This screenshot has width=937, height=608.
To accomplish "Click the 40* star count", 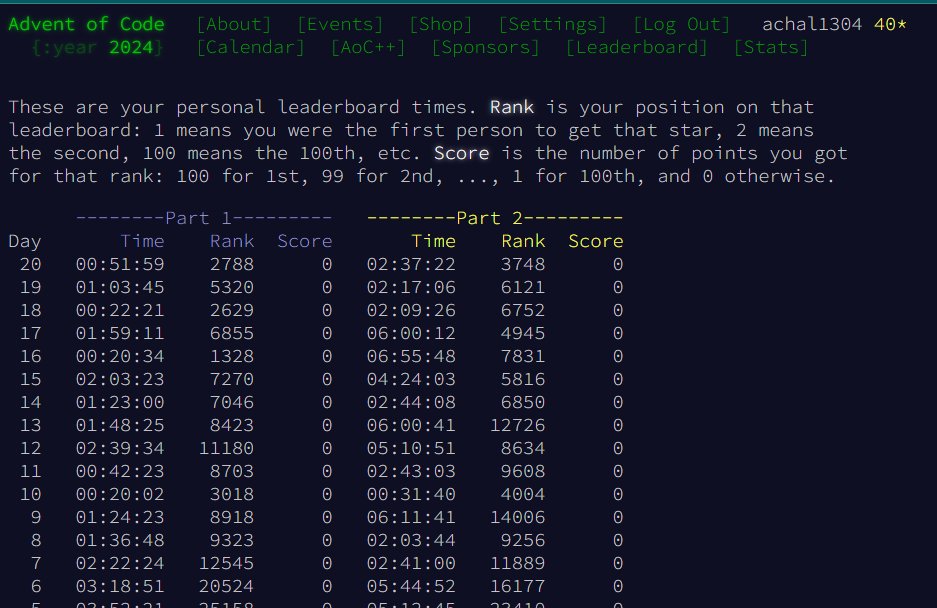I will tap(890, 24).
